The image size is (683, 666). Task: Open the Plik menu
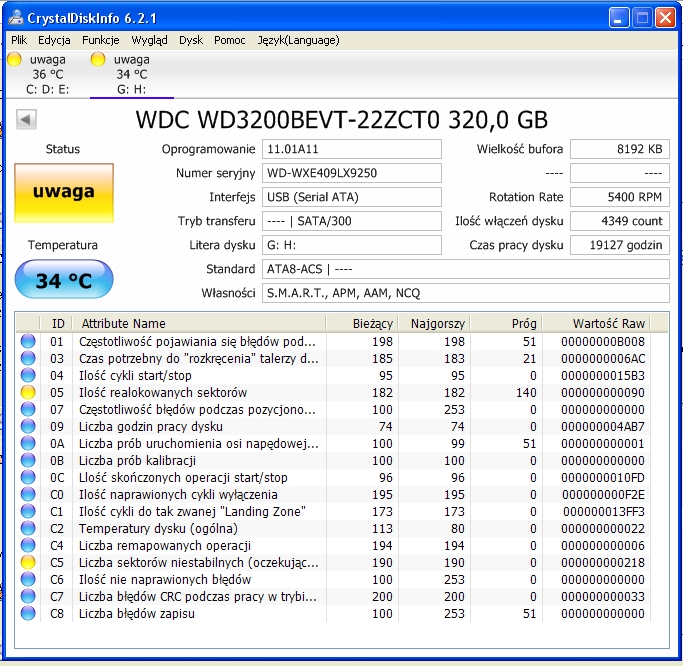pyautogui.click(x=19, y=40)
